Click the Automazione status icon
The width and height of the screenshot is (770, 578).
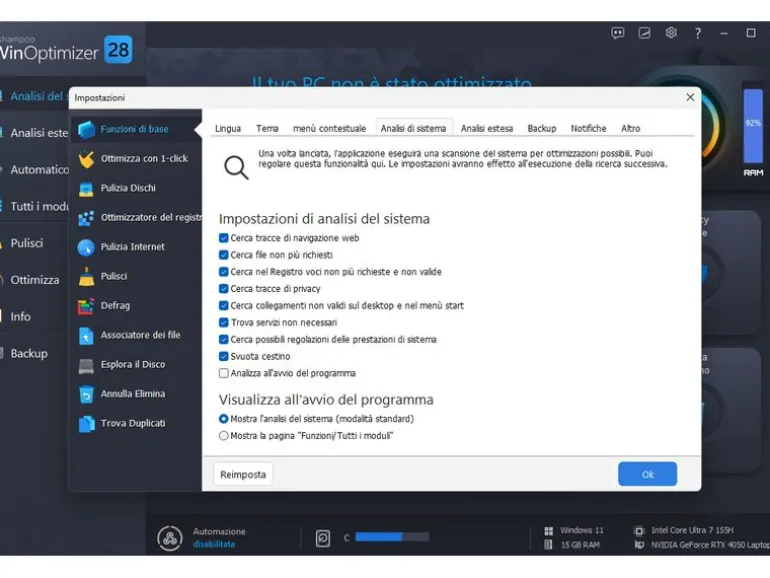(x=170, y=538)
